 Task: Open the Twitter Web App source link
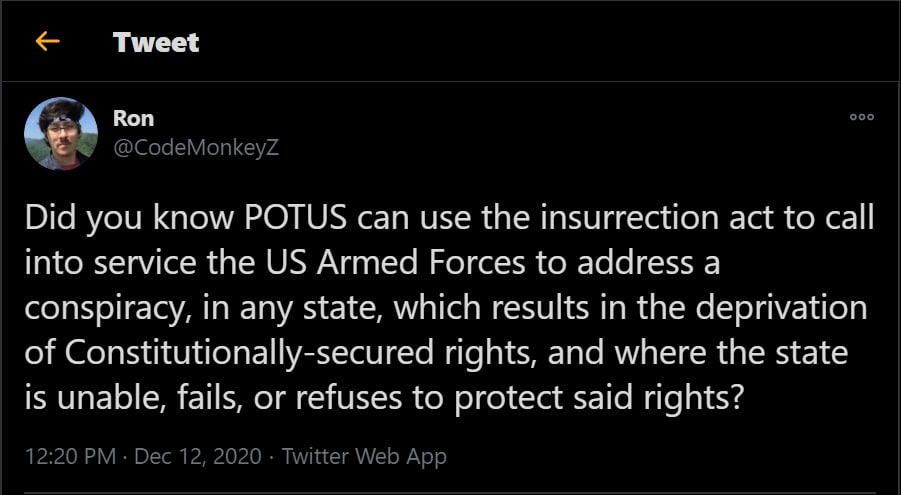click(364, 457)
